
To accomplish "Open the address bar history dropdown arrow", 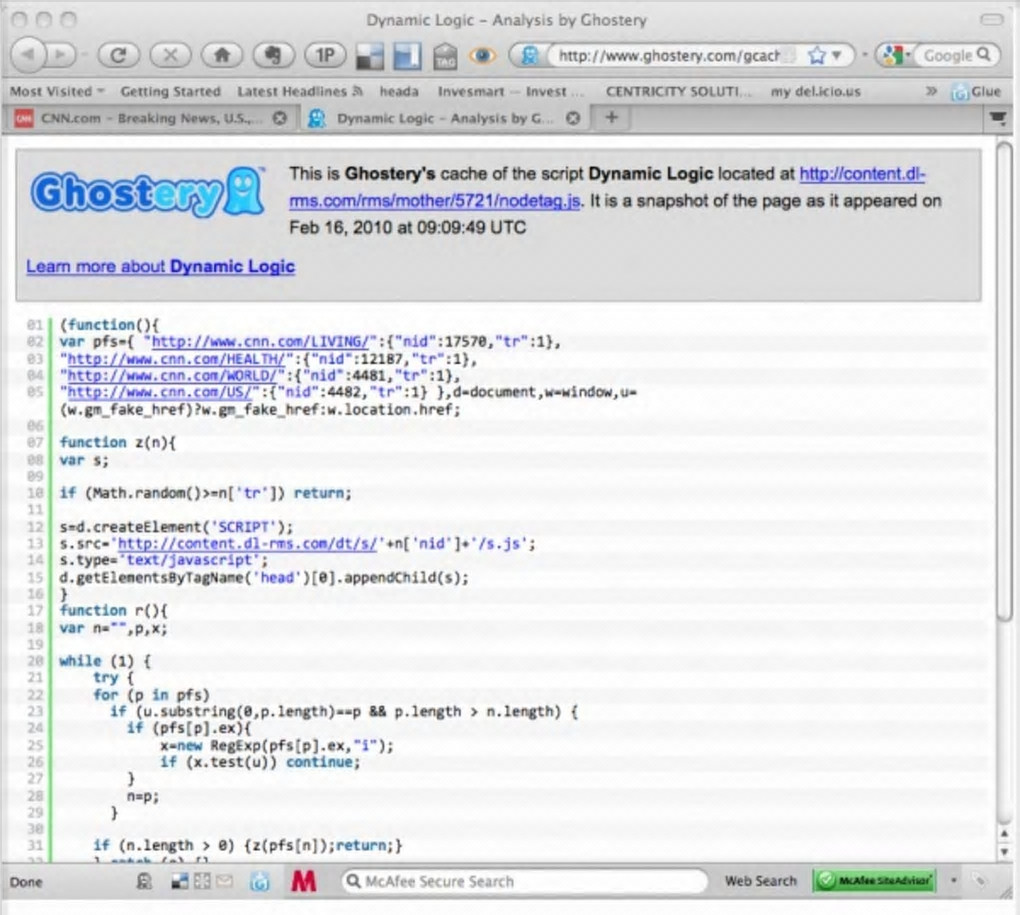I will click(x=837, y=55).
